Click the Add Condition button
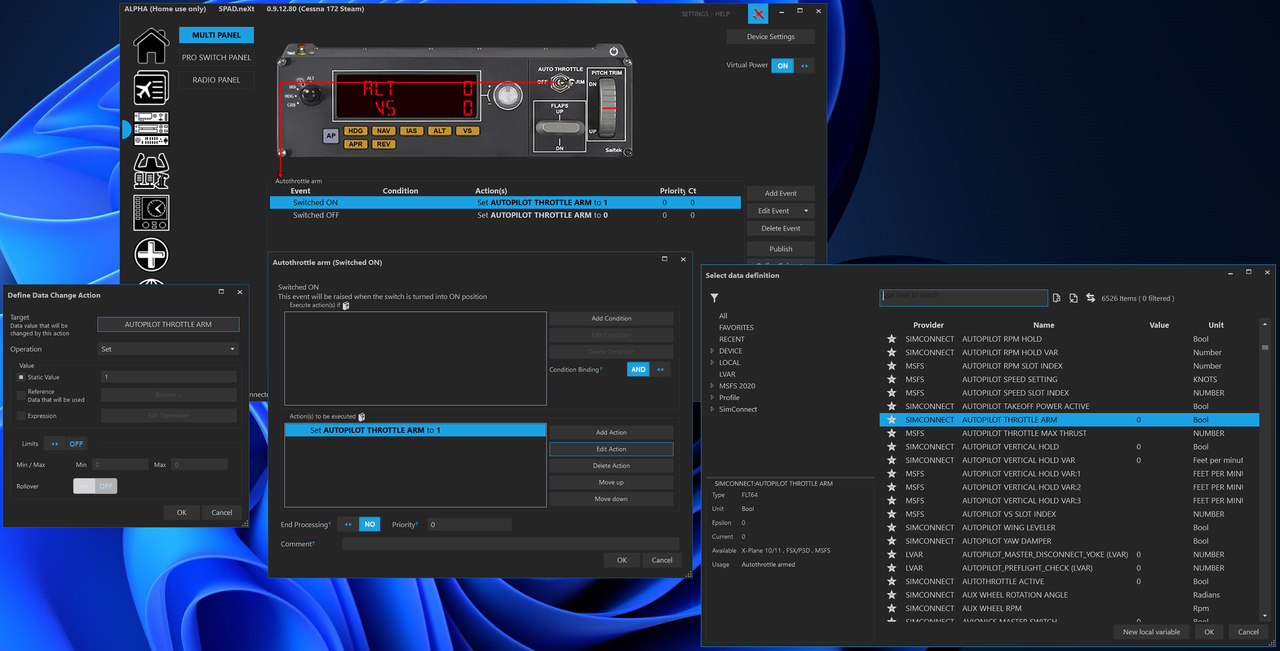 point(611,318)
